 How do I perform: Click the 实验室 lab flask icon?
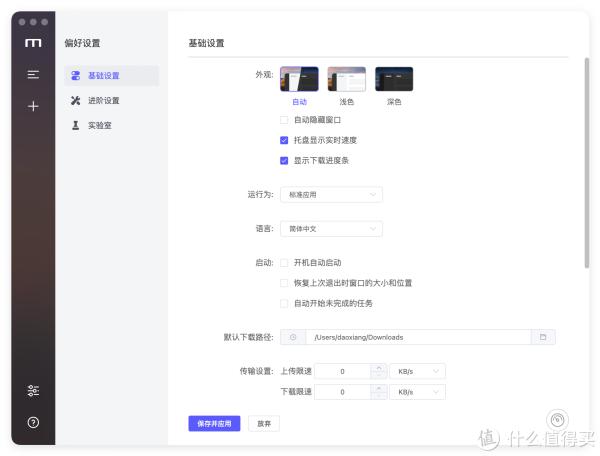tap(76, 125)
